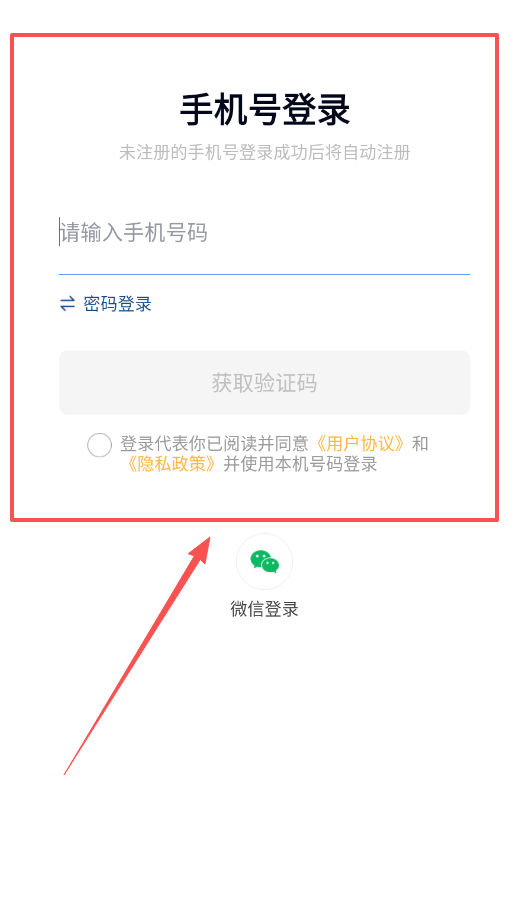Screen dimensions: 525x915
Task: Open the 《隐私政策》 link
Action: click(x=172, y=465)
